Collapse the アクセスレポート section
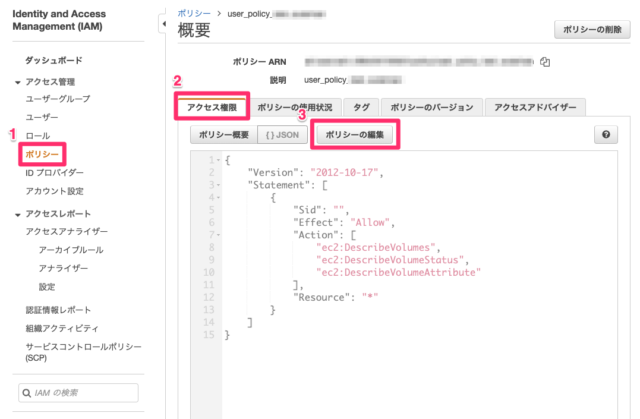The height and width of the screenshot is (419, 640). [x=18, y=214]
